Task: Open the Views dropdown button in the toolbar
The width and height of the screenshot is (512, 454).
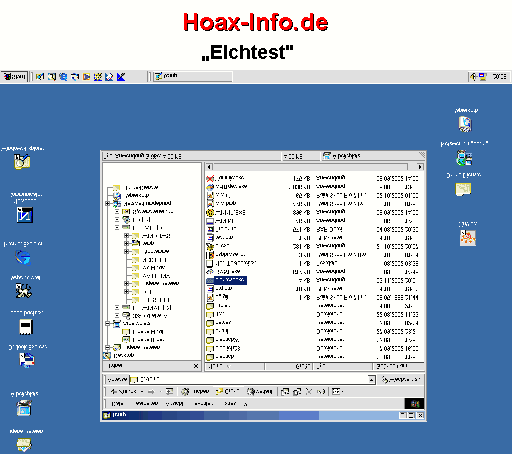Action: pyautogui.click(x=337, y=392)
